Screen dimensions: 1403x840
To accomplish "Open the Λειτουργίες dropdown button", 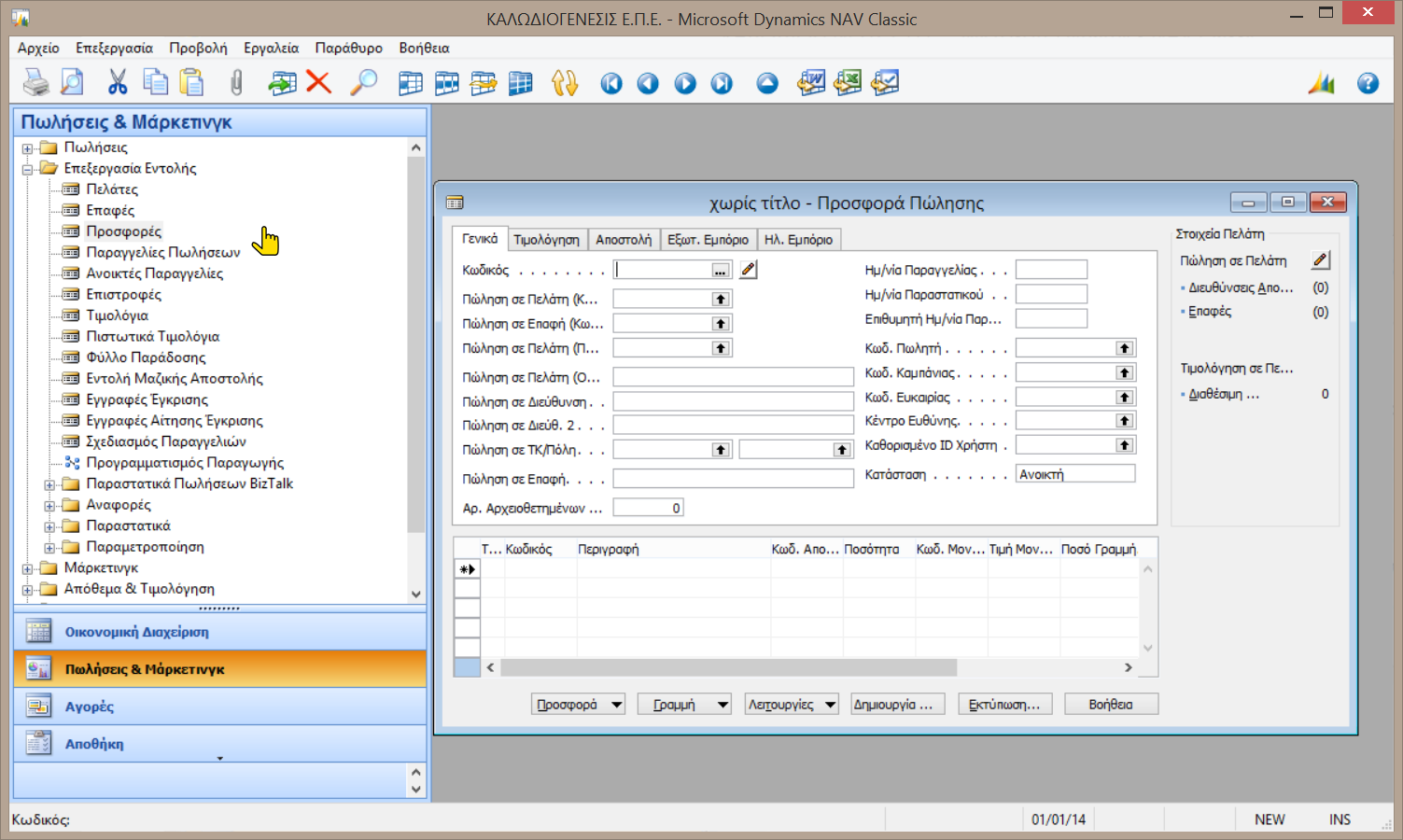I will (793, 705).
